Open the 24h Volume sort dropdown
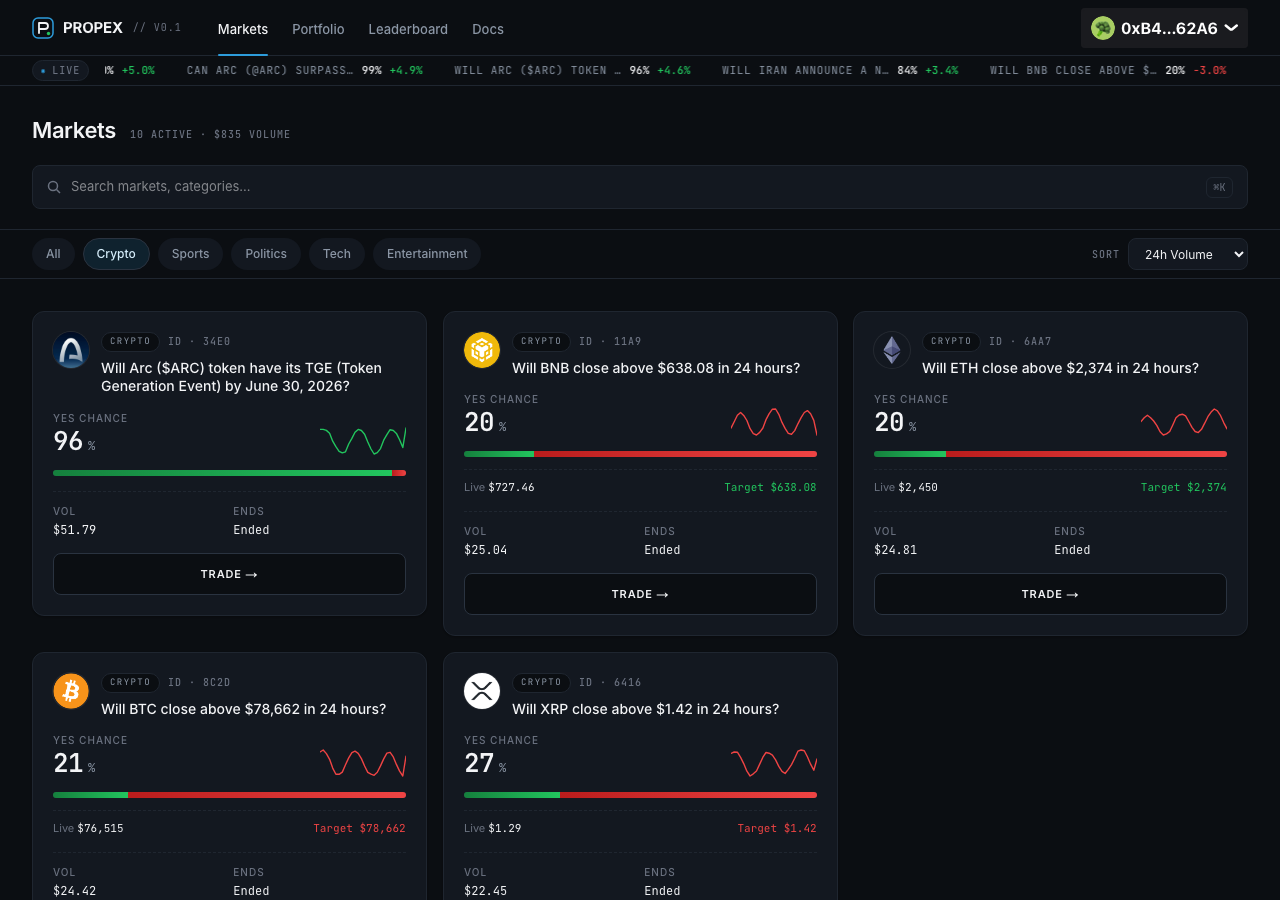This screenshot has height=900, width=1280. (x=1188, y=254)
